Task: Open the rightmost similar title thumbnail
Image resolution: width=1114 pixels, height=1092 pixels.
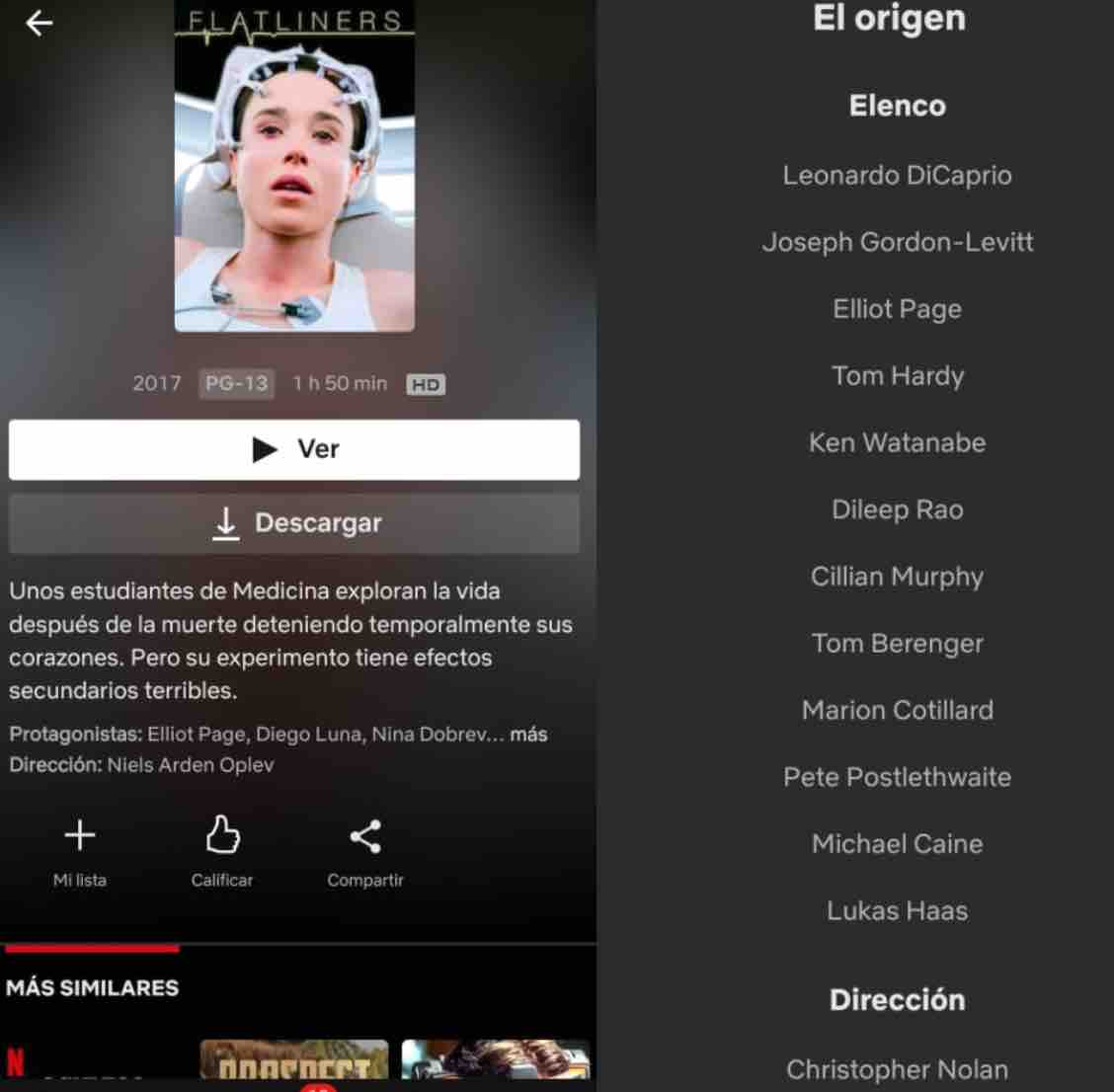Action: pos(496,1061)
